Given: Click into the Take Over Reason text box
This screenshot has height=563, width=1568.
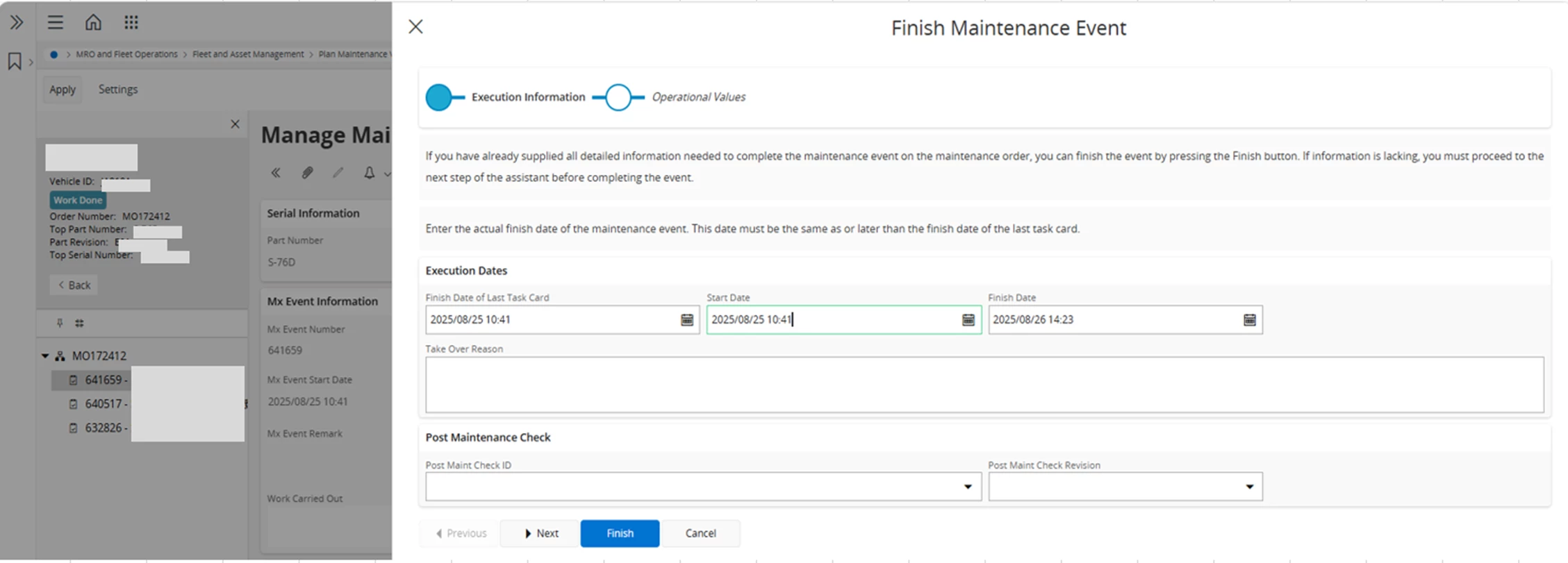Looking at the screenshot, I should point(984,385).
